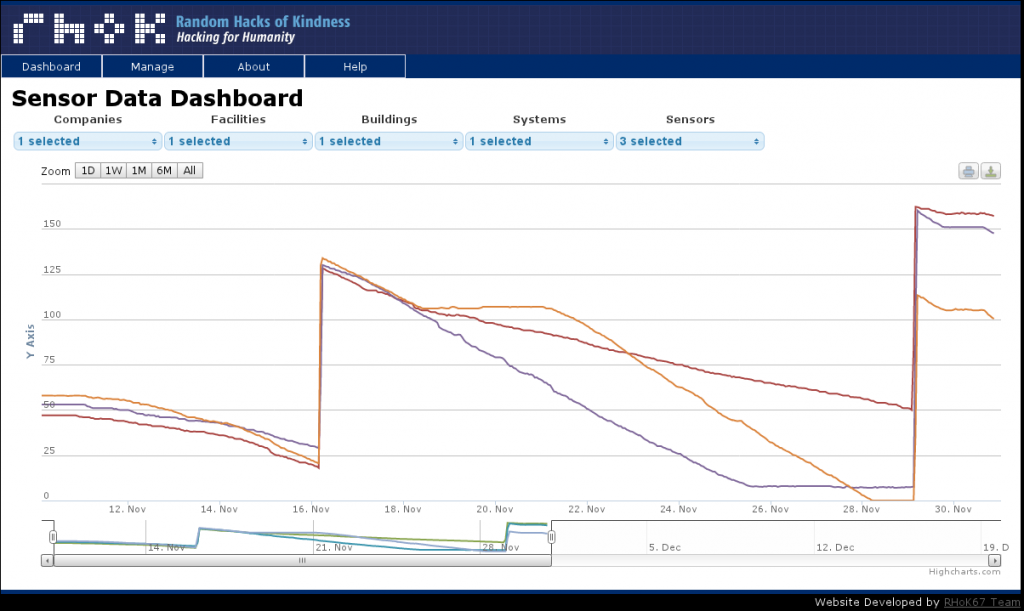Export chart with the download icon

[x=991, y=171]
